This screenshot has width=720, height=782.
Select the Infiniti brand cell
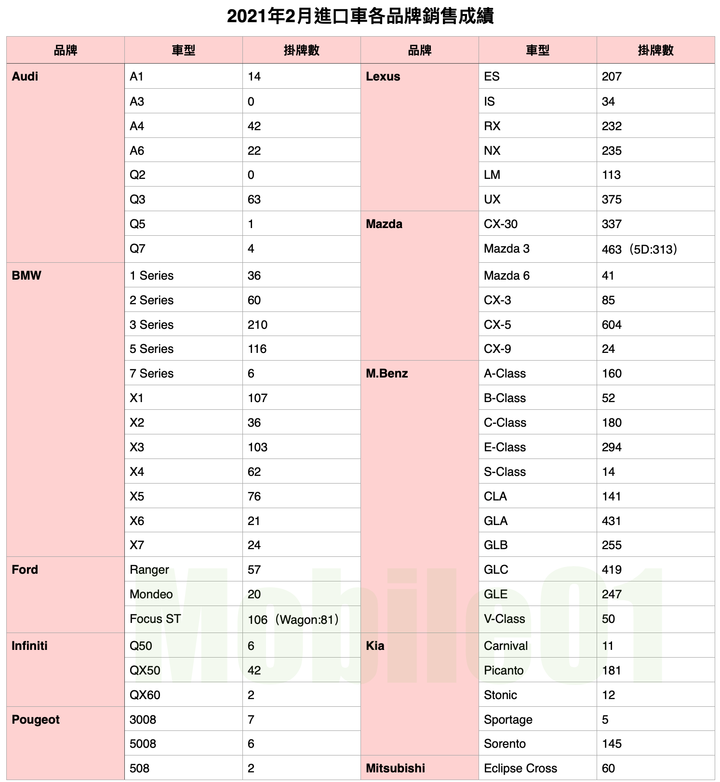tap(65, 670)
